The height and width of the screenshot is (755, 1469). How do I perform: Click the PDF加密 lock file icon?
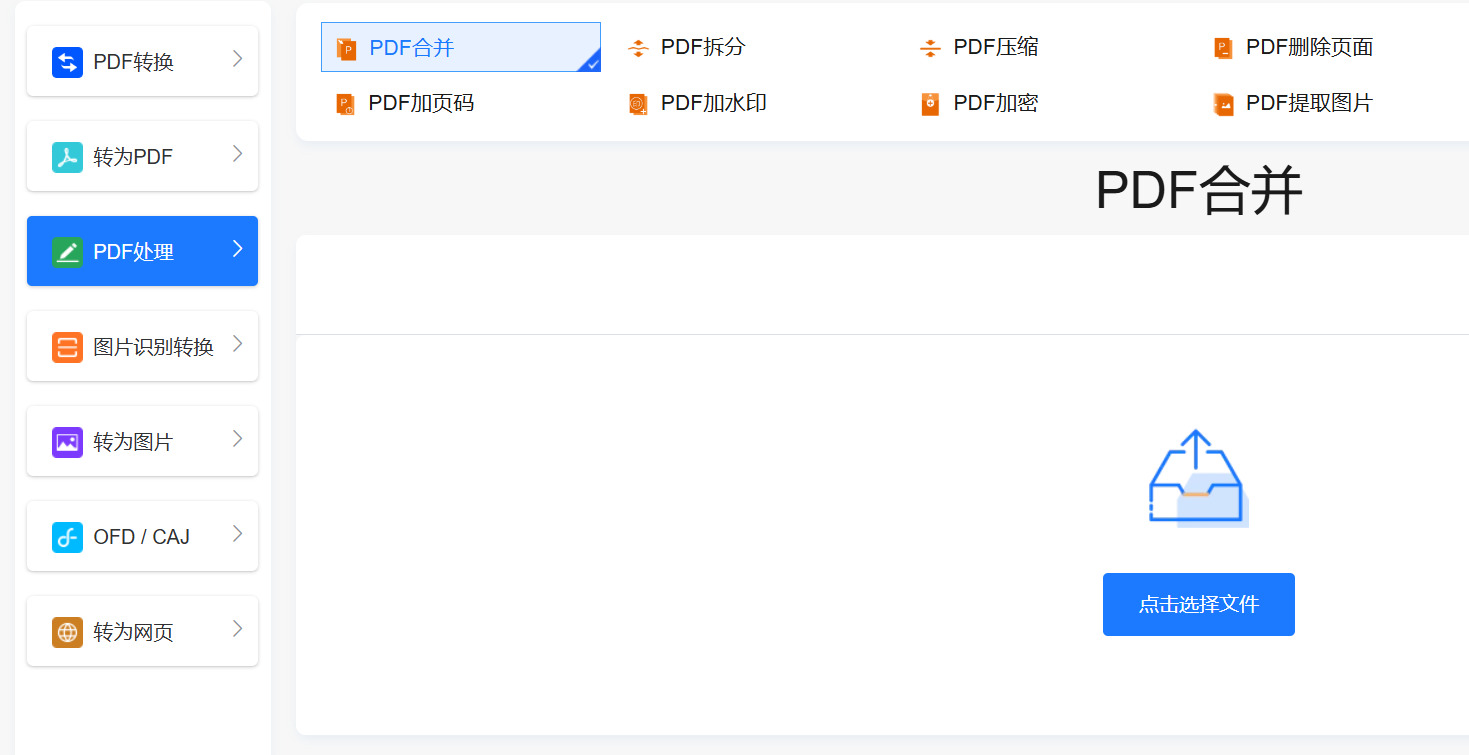(930, 104)
